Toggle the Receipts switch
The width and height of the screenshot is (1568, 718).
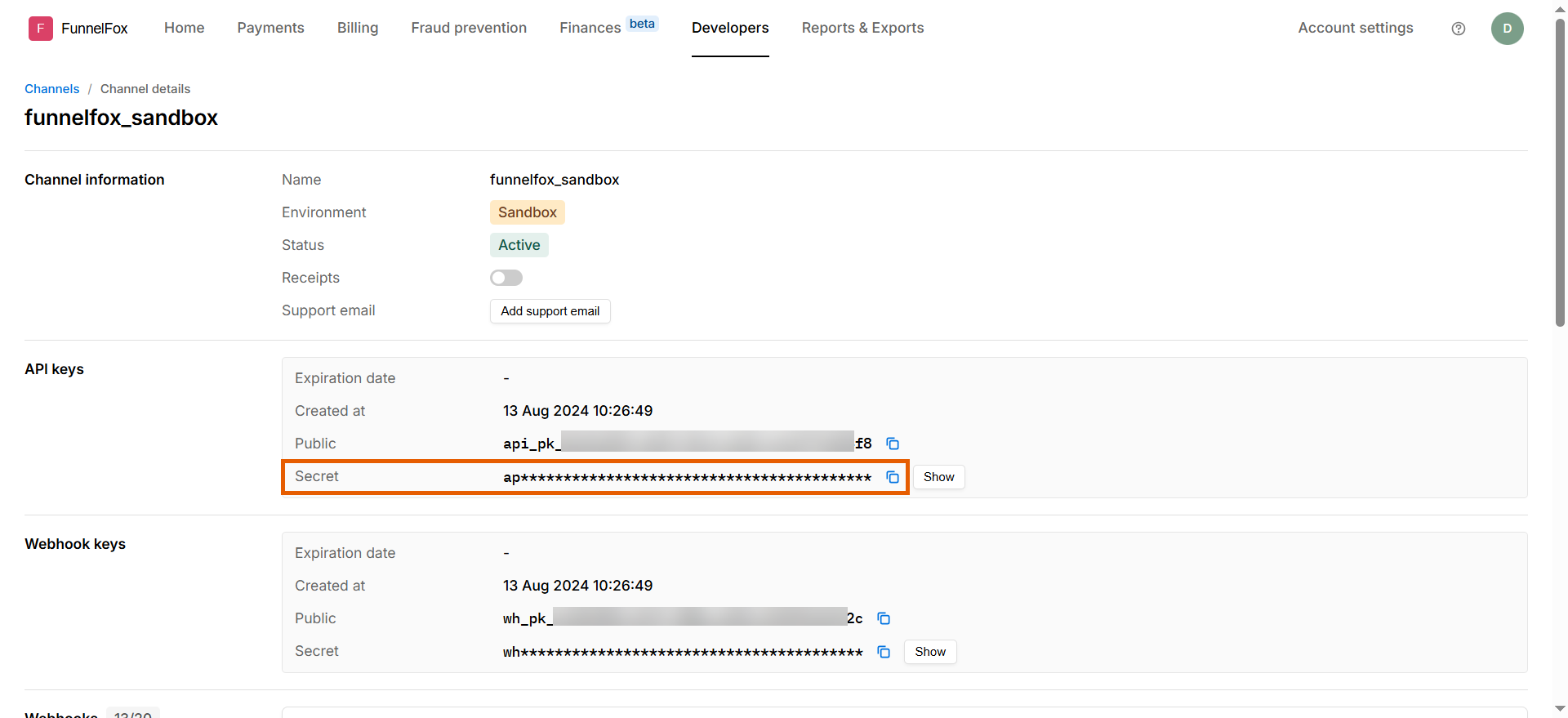click(506, 278)
